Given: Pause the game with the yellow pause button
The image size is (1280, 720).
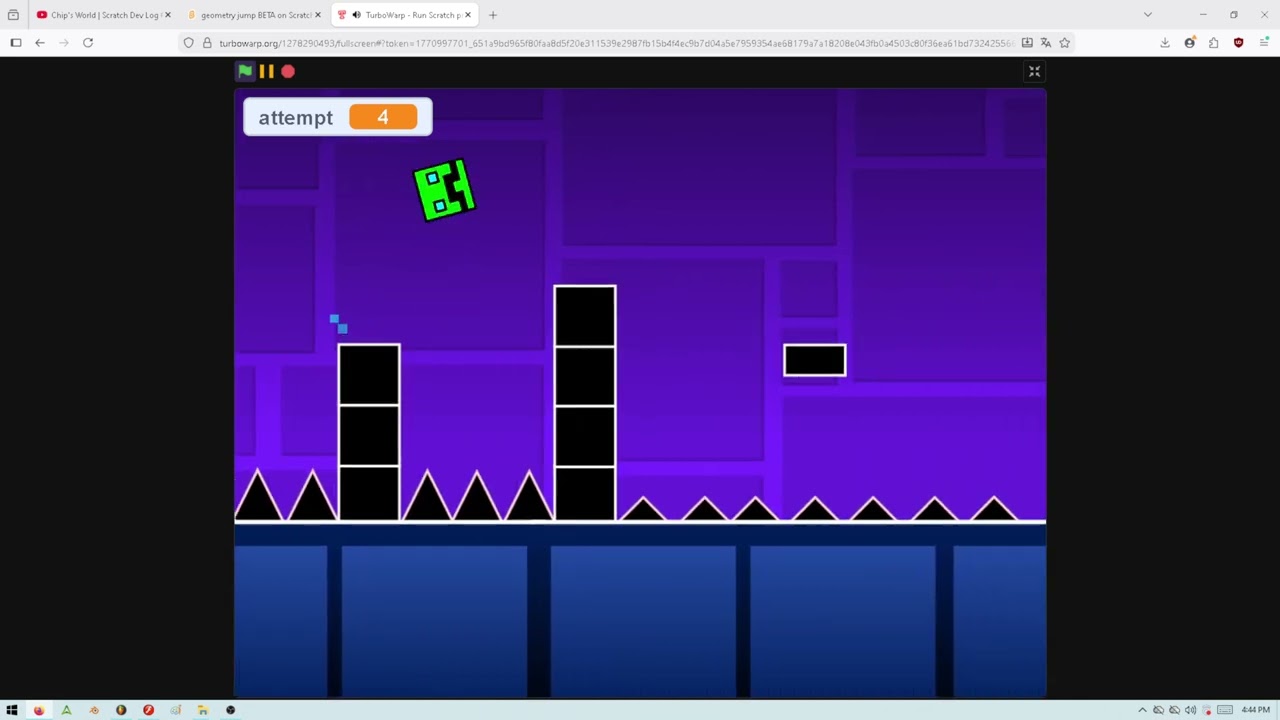Looking at the screenshot, I should point(266,71).
